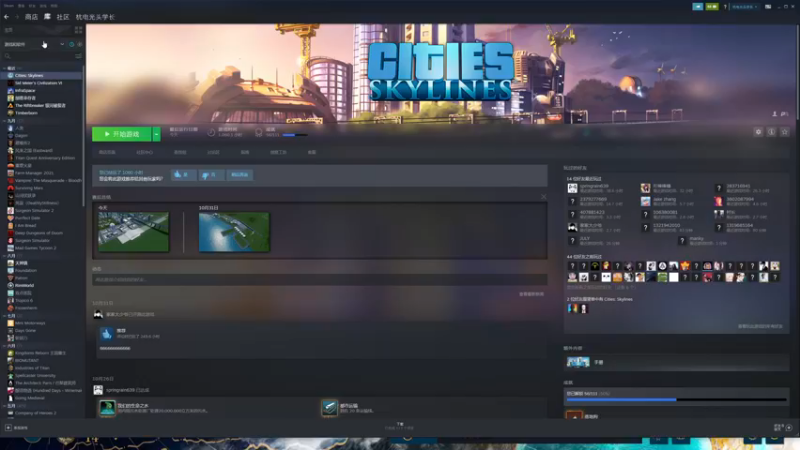Open the 库 library tab

click(47, 17)
